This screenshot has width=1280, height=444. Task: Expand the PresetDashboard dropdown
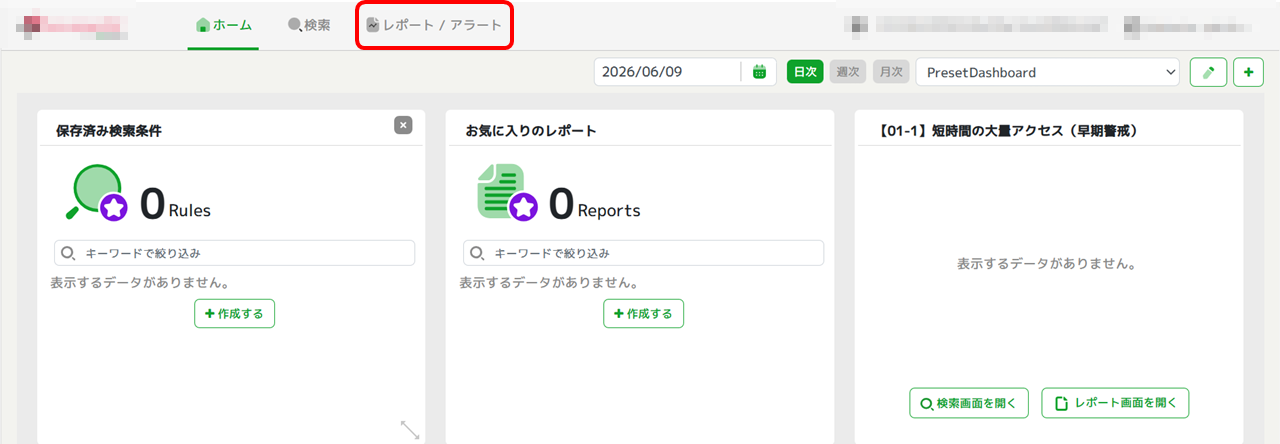pyautogui.click(x=1048, y=72)
